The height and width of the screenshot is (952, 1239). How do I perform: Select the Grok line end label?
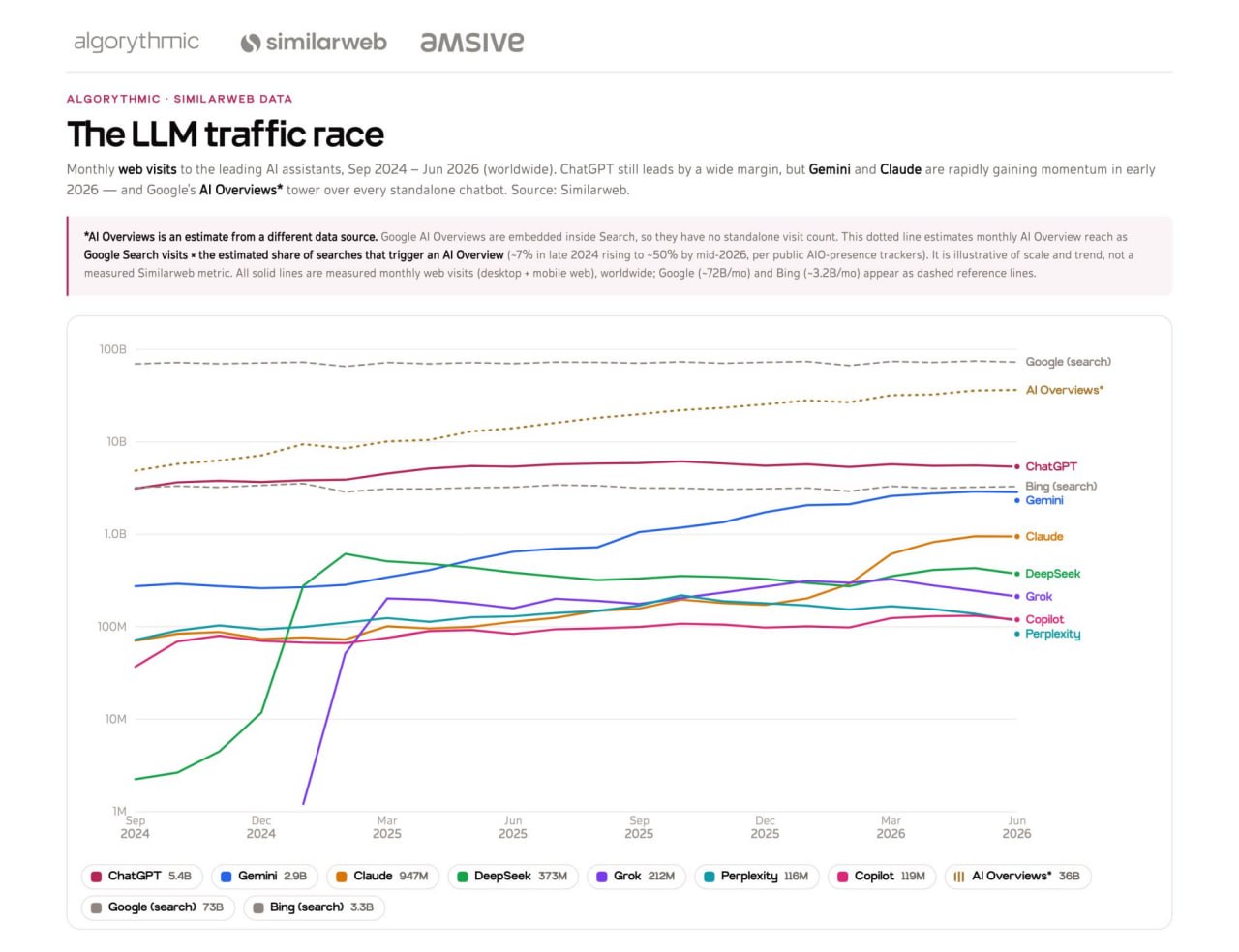(x=1039, y=597)
